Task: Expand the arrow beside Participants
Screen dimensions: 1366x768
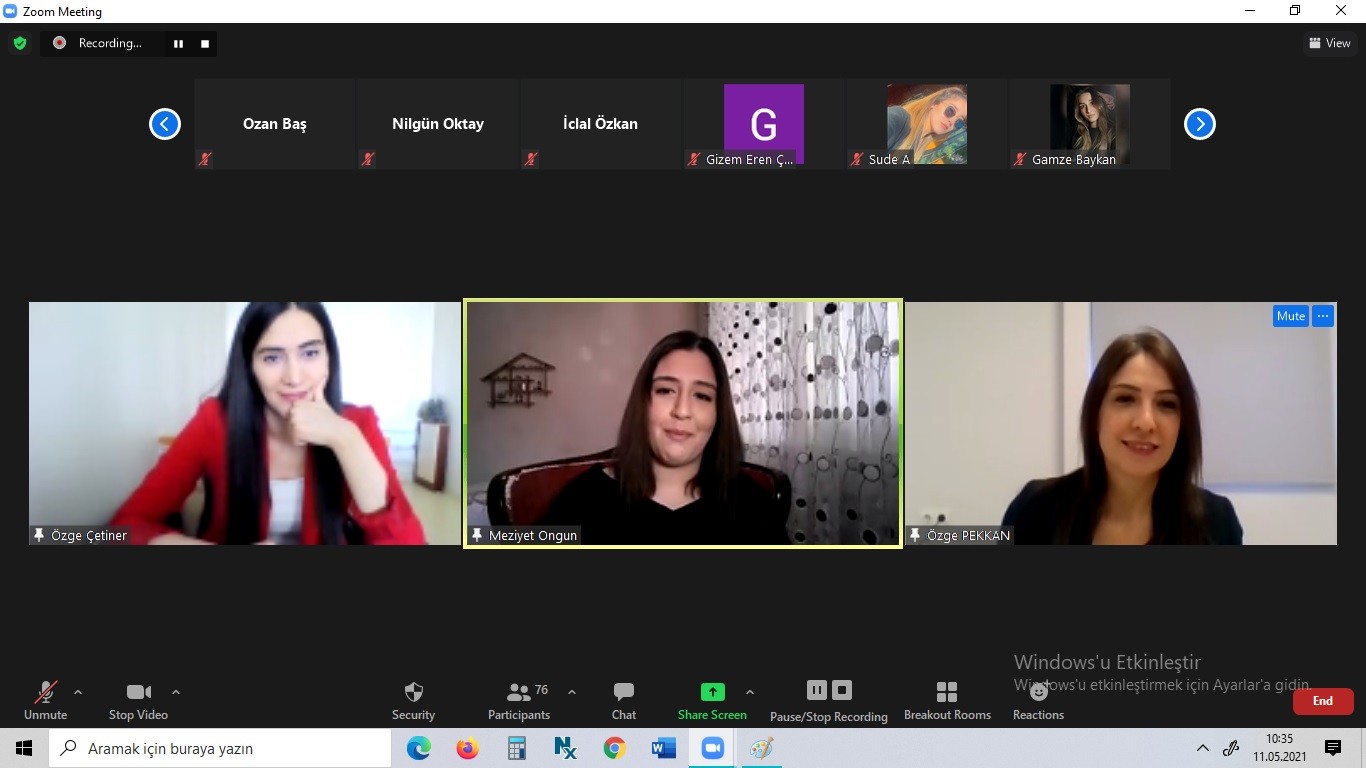Action: [x=572, y=692]
